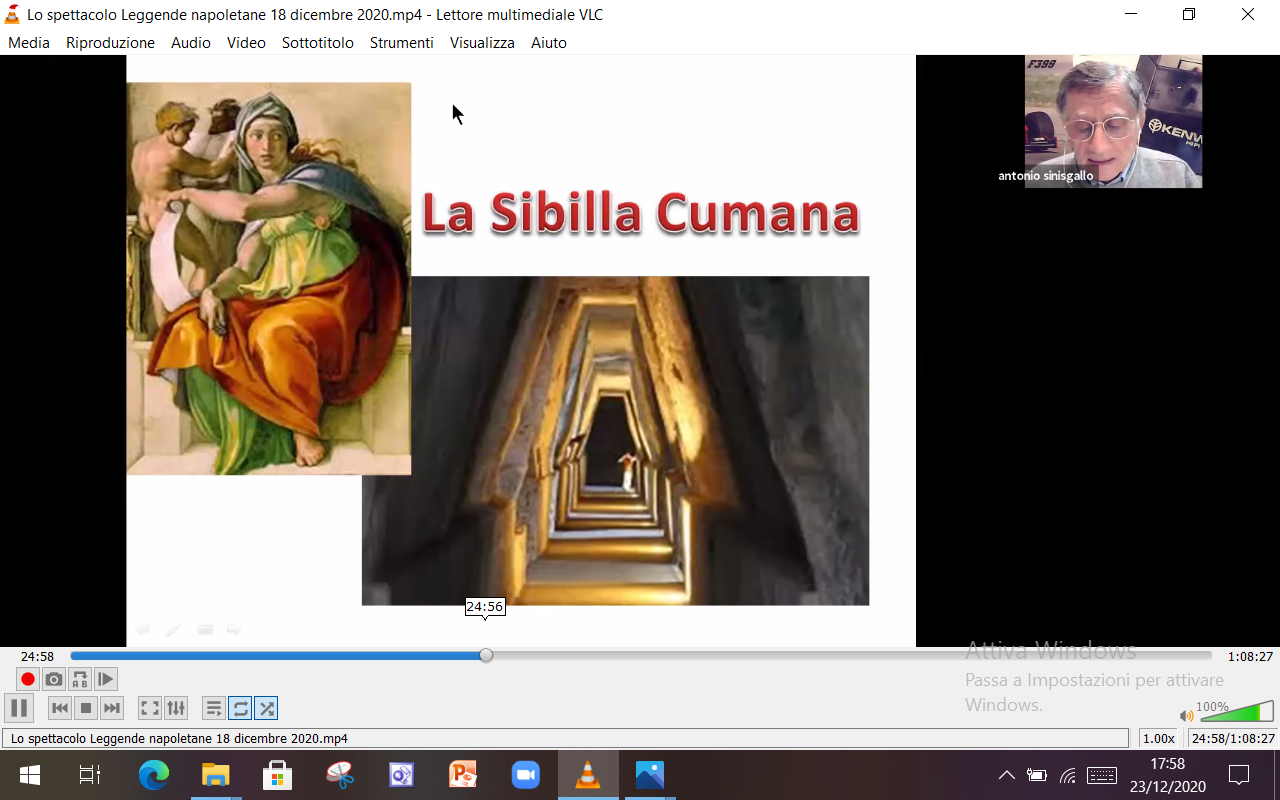Open the Riproduzione menu

click(x=110, y=43)
